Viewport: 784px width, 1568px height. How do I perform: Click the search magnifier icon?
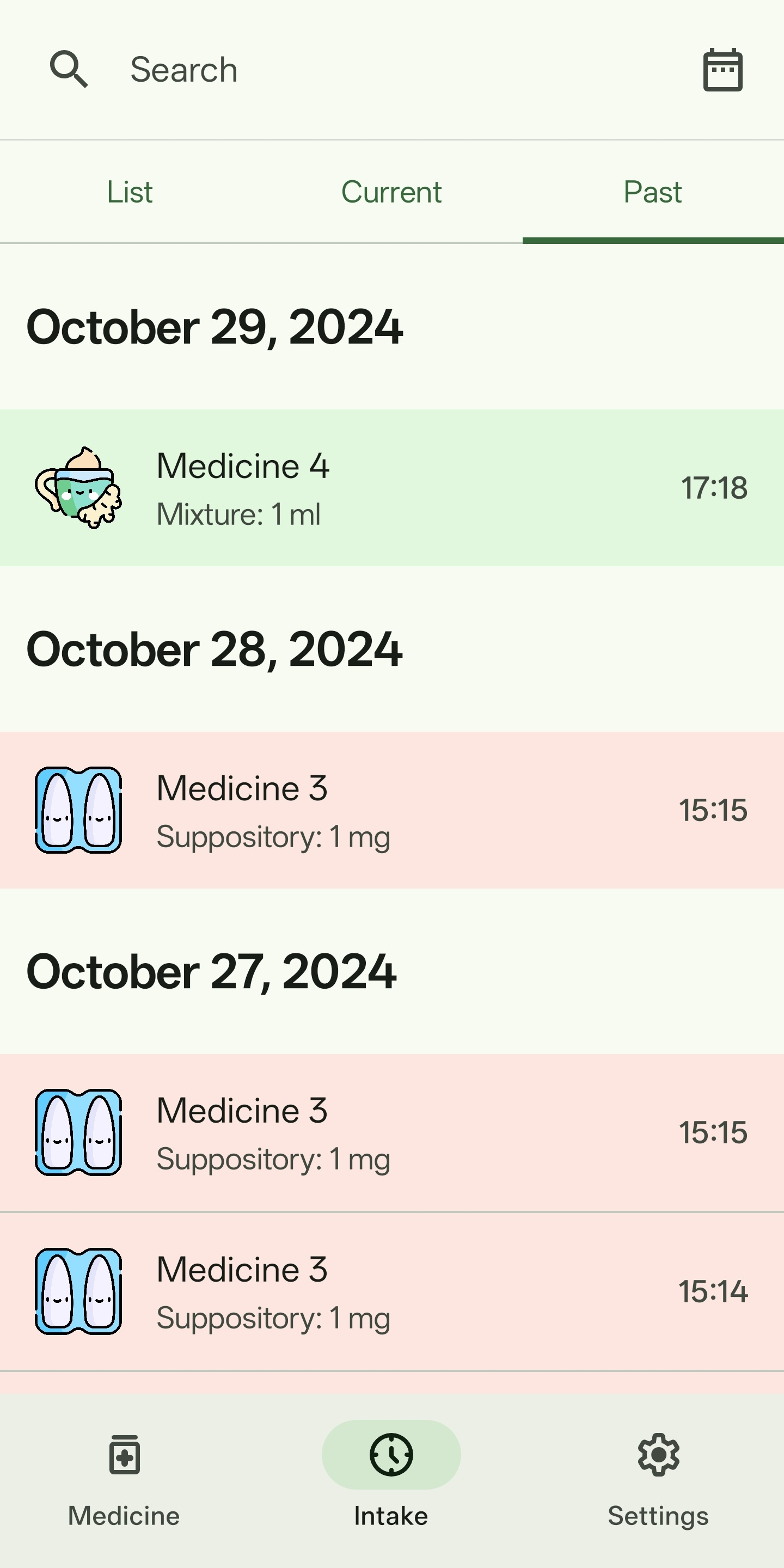pos(69,69)
